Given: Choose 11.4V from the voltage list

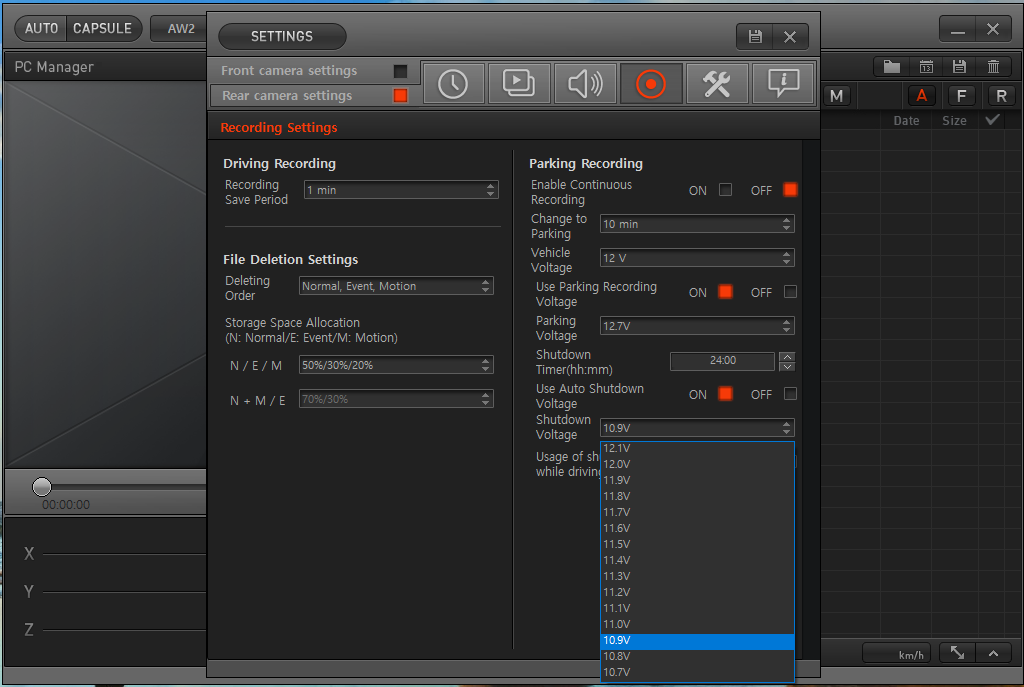Looking at the screenshot, I should click(x=697, y=560).
